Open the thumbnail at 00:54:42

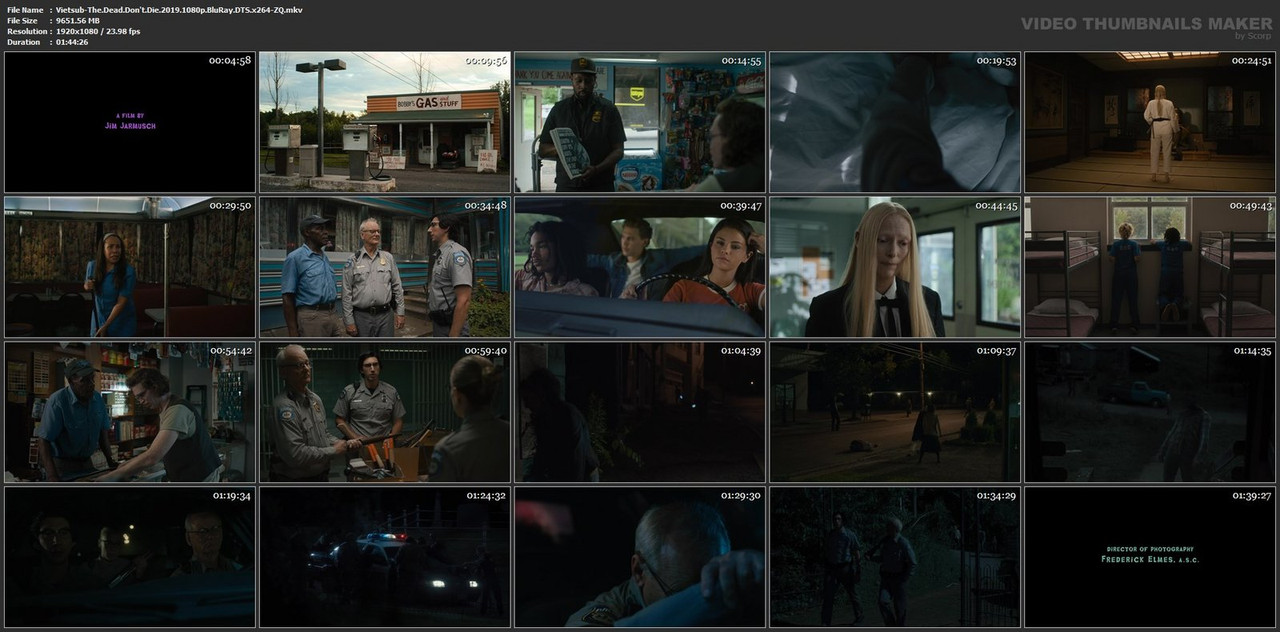click(x=130, y=412)
